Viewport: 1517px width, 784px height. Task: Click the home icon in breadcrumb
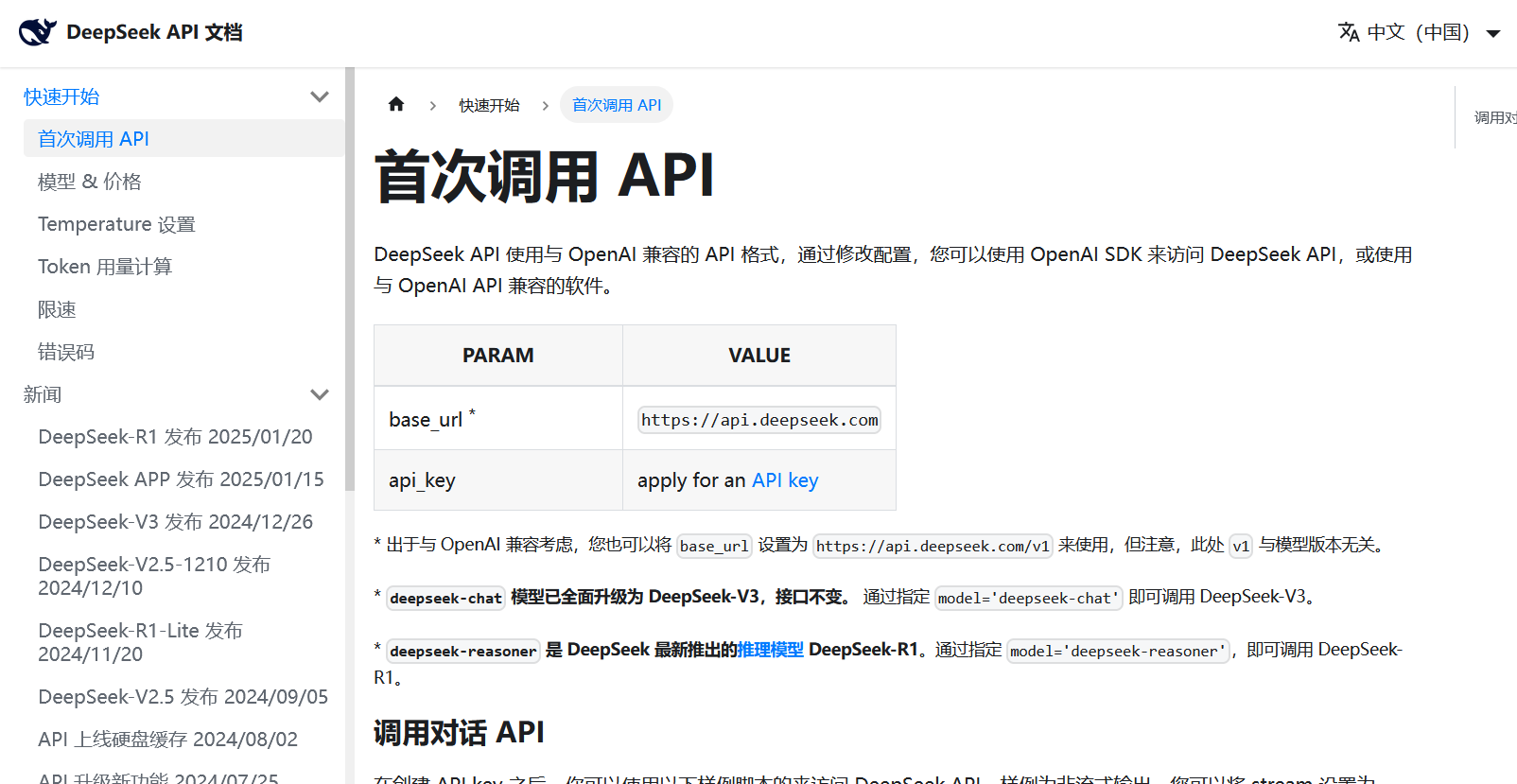pos(396,104)
